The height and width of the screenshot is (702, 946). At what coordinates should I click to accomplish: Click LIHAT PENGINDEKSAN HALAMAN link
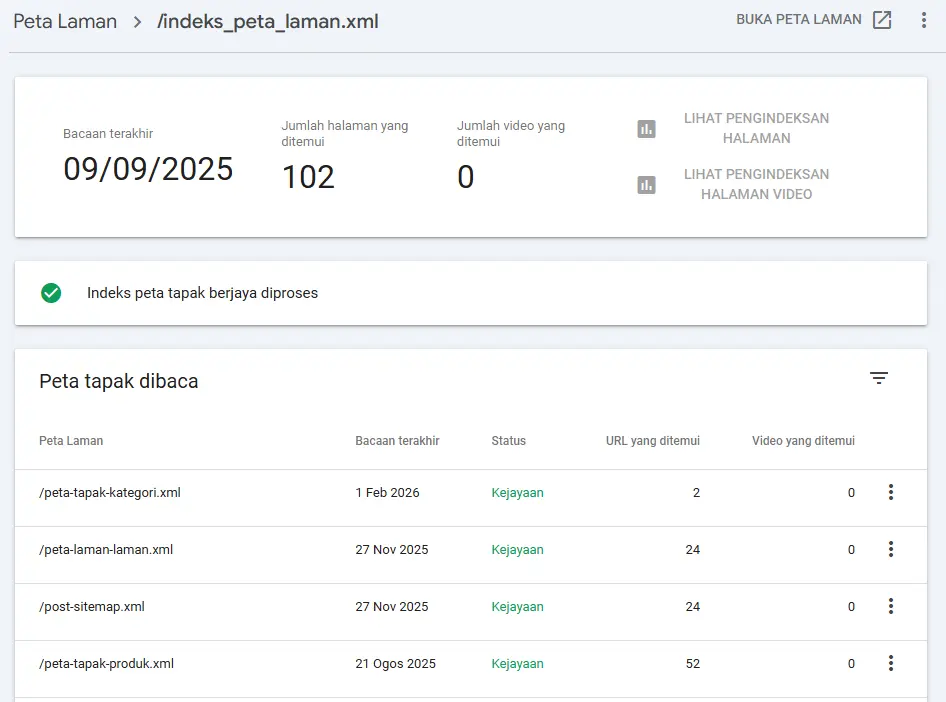(x=756, y=128)
